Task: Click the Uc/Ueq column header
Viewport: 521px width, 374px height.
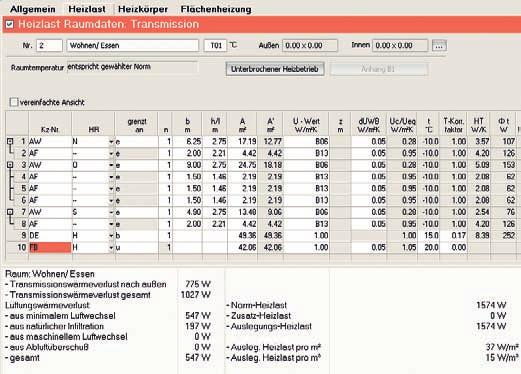Action: click(402, 124)
